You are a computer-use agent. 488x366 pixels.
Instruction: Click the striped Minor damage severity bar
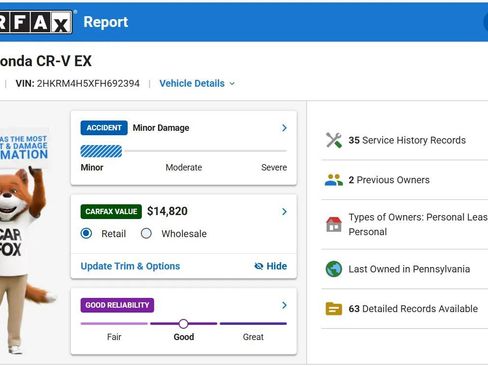(x=101, y=151)
